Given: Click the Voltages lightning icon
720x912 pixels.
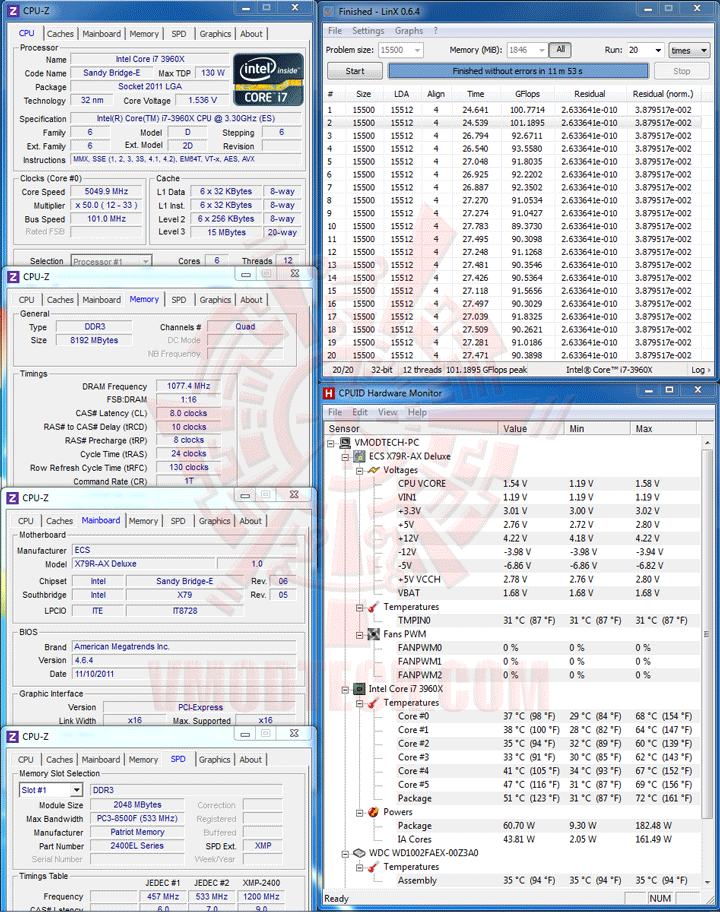Looking at the screenshot, I should (x=373, y=470).
